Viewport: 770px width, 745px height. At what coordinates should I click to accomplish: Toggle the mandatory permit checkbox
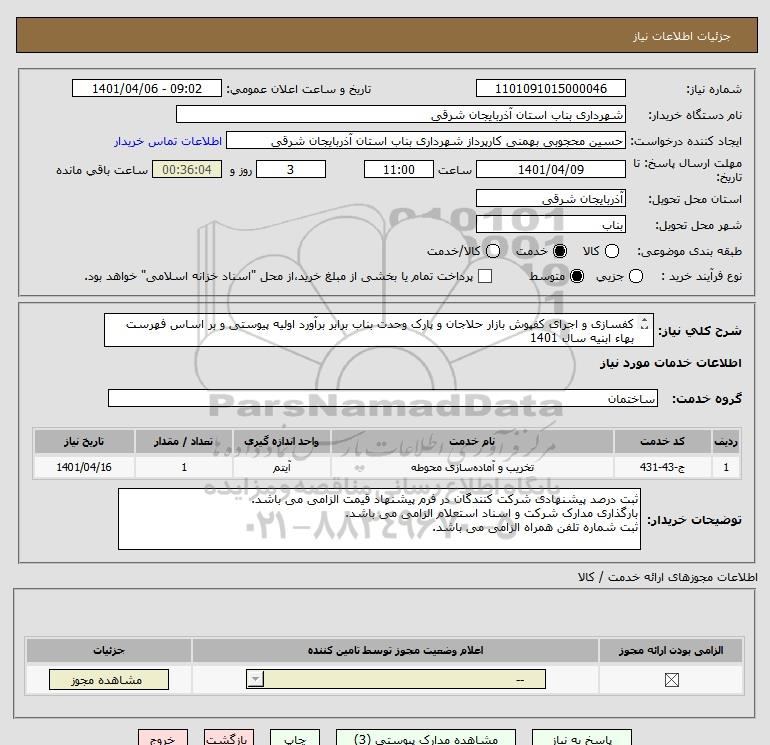point(671,680)
